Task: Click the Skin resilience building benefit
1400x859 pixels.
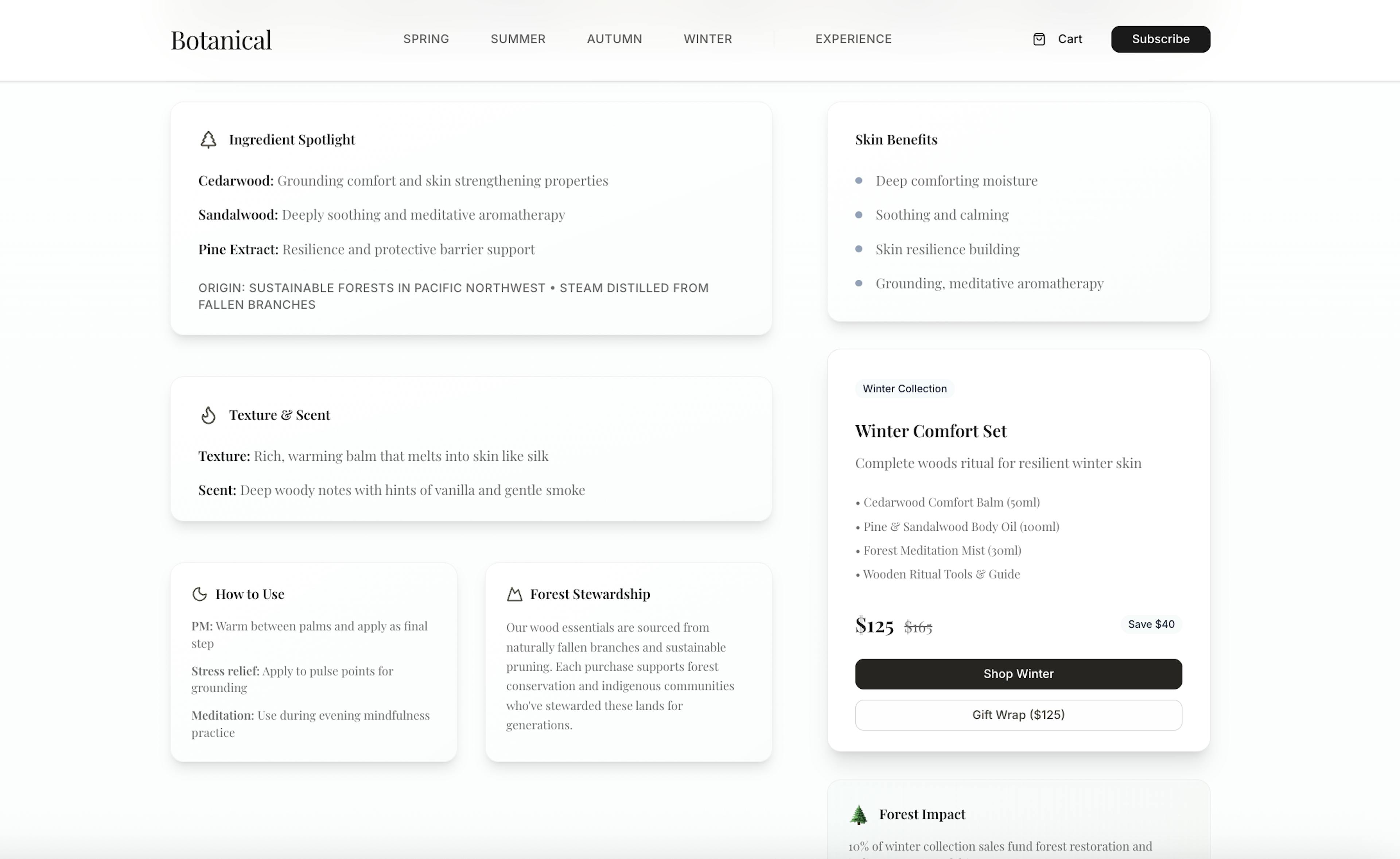Action: [947, 249]
